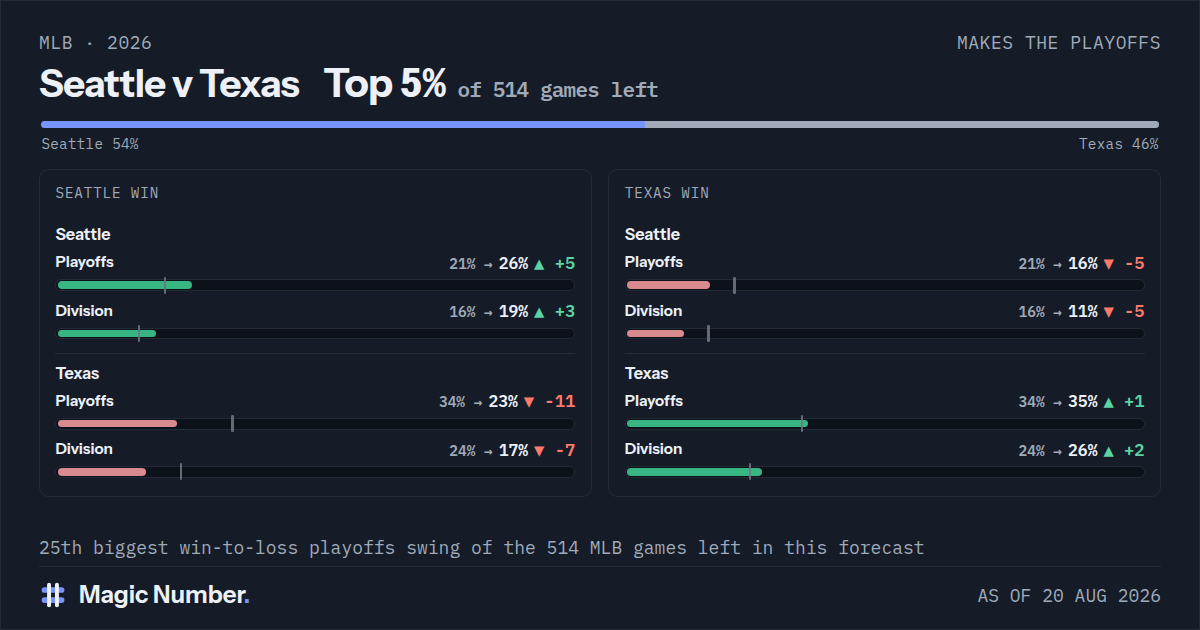Click the 25th biggest swing caption
This screenshot has height=630, width=1200.
pyautogui.click(x=482, y=548)
